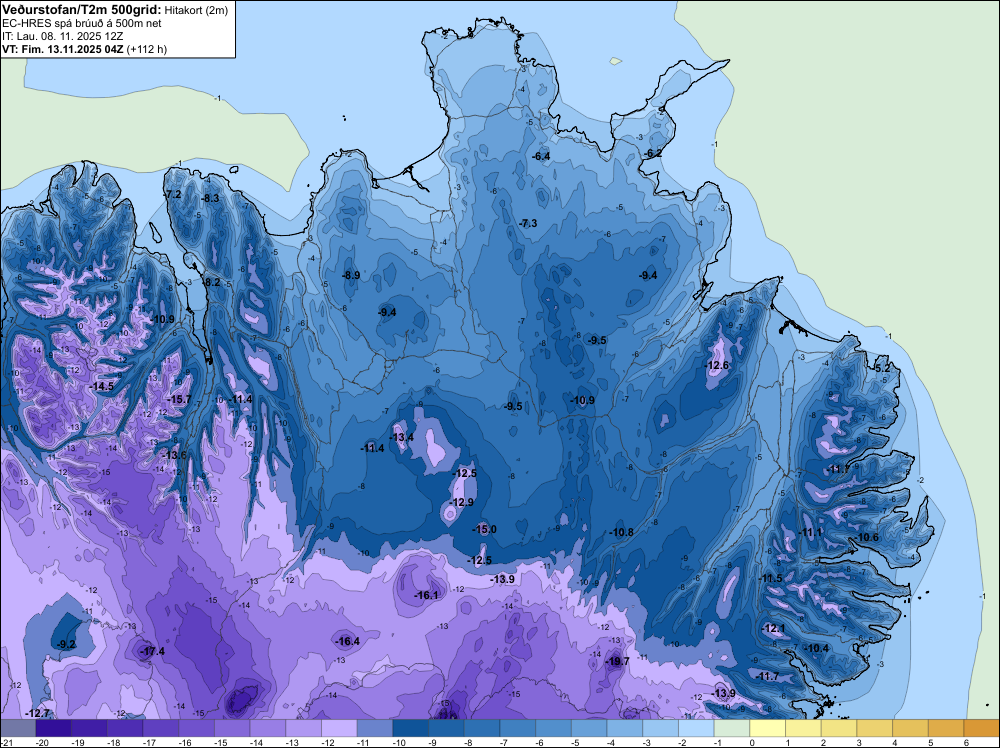Select the -8.9 temperature value
Viewport: 1000px width, 748px height.
(351, 275)
